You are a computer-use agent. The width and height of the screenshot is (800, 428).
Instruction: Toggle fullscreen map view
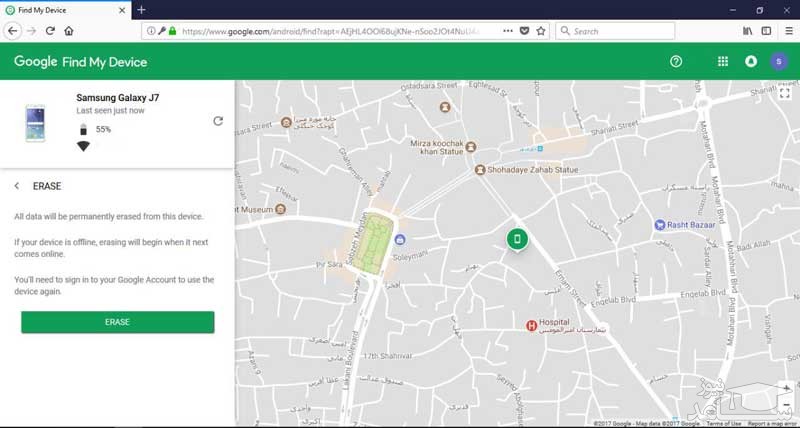click(783, 92)
